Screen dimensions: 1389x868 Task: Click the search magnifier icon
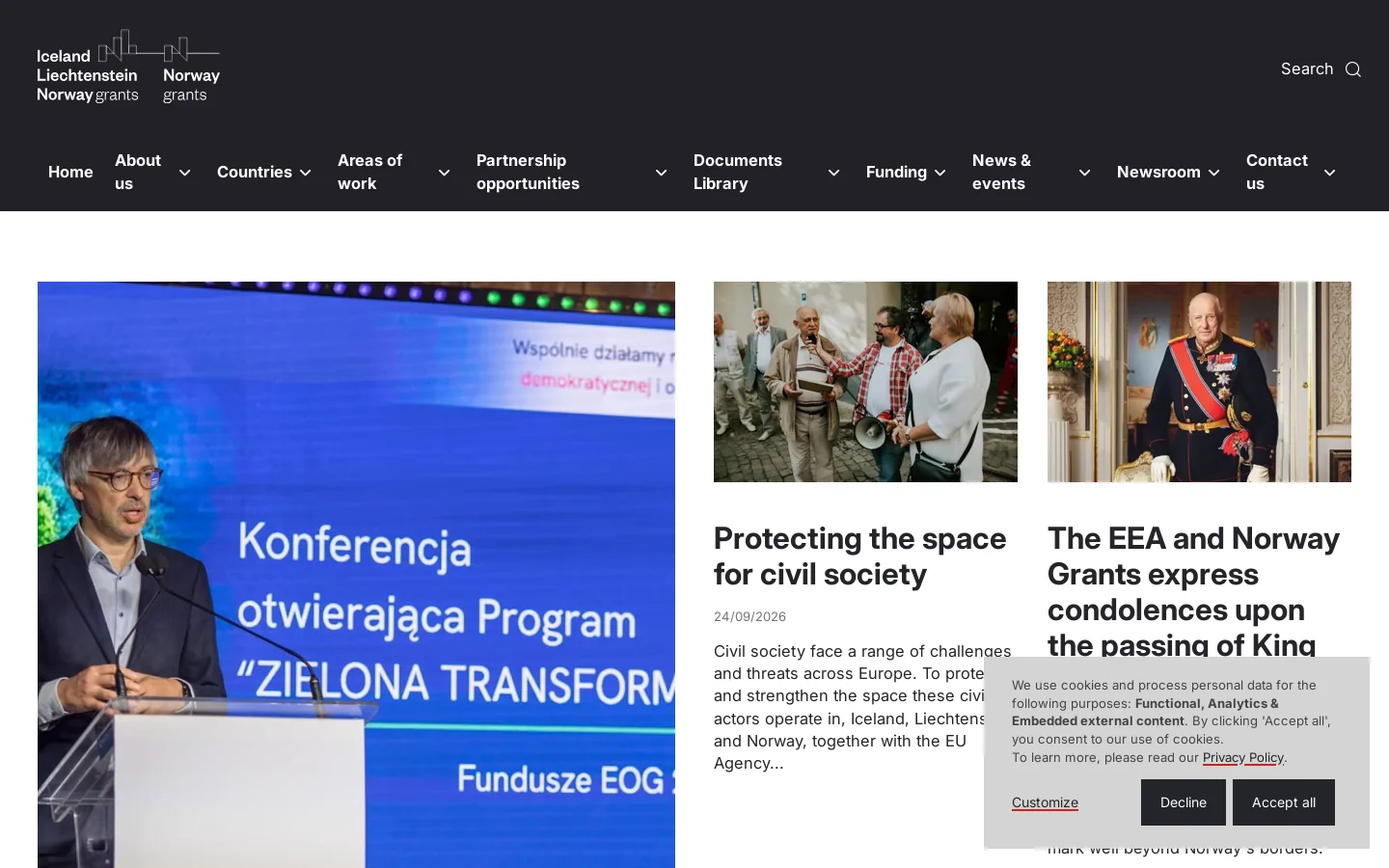click(1353, 69)
